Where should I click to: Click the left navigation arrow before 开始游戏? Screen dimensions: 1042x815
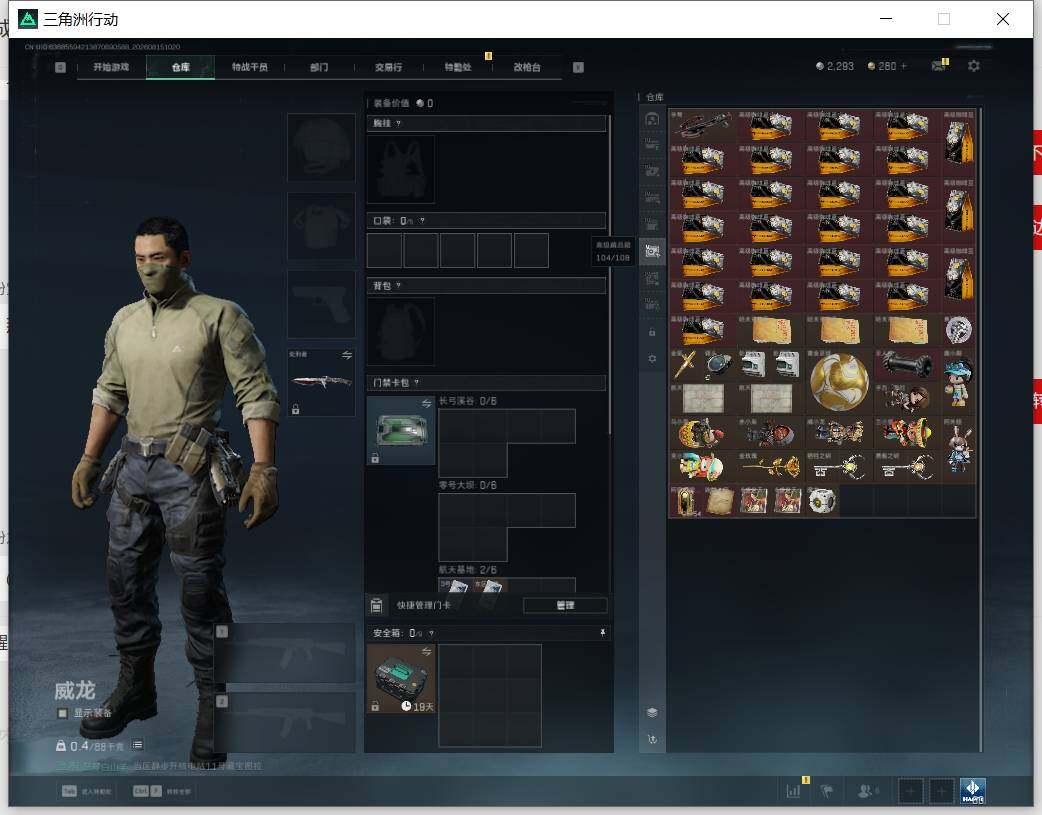60,67
